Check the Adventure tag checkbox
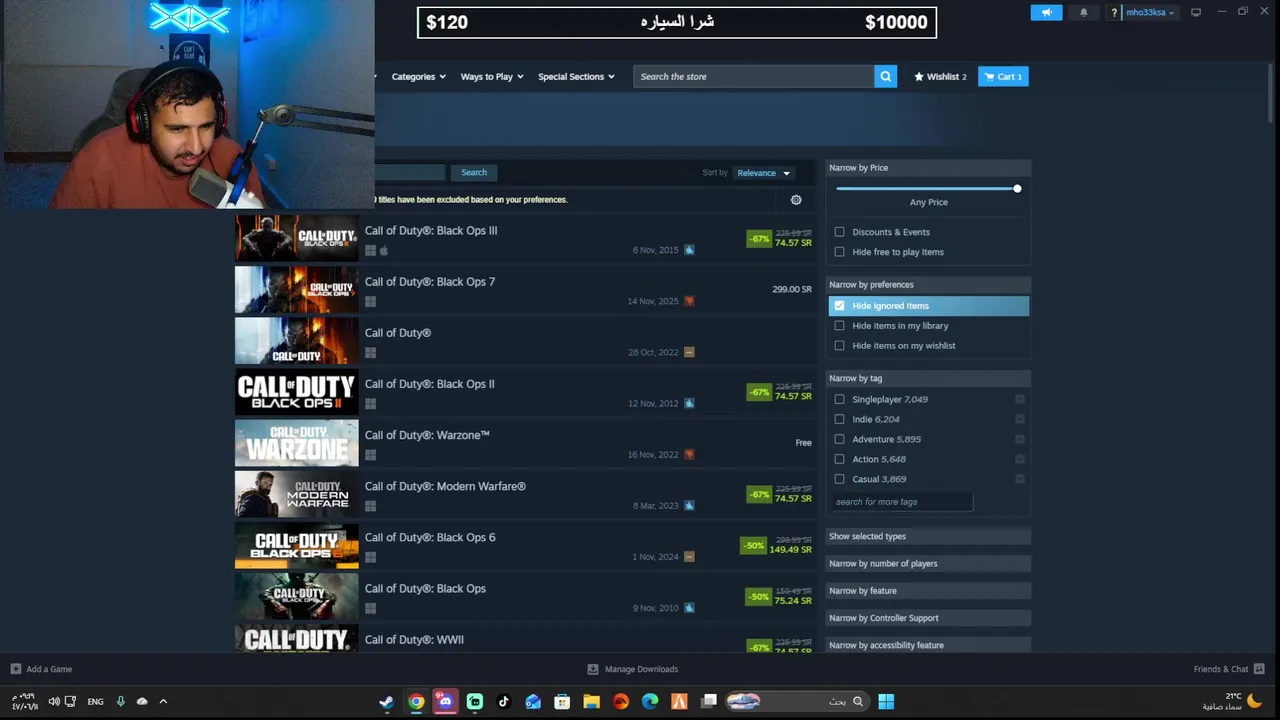The image size is (1280, 720). point(839,439)
